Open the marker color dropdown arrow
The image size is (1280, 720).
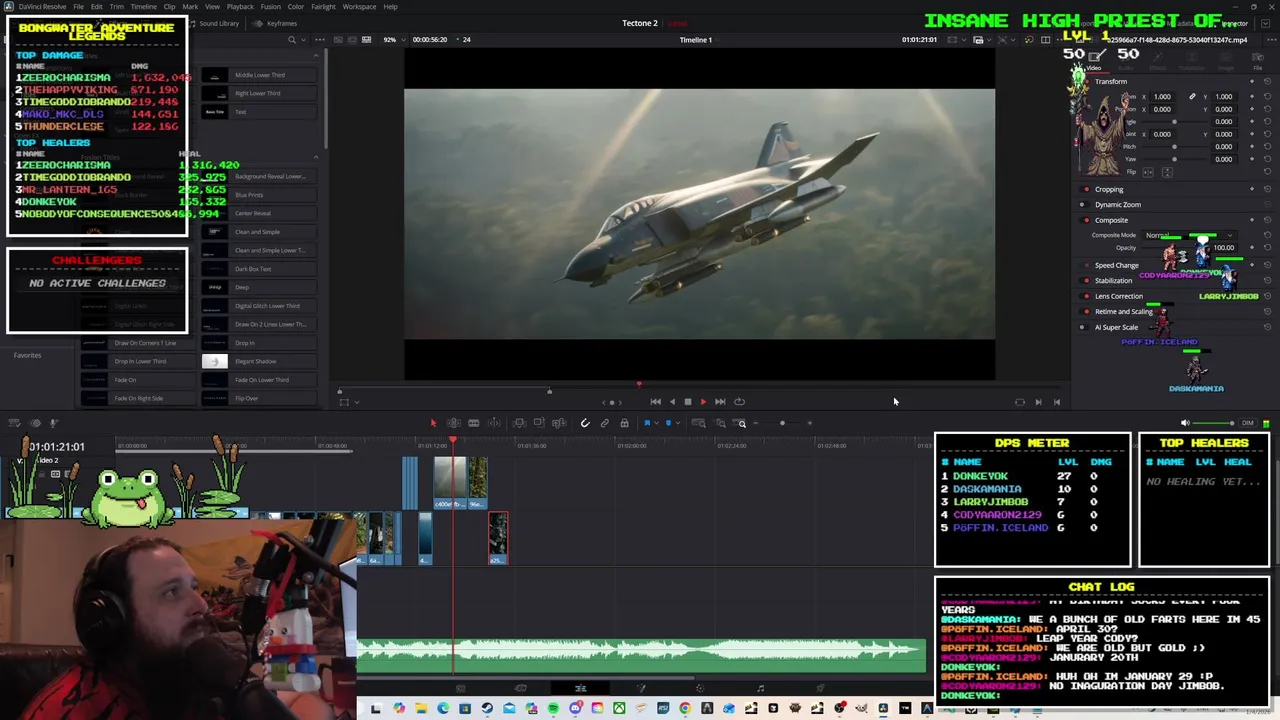tap(678, 423)
